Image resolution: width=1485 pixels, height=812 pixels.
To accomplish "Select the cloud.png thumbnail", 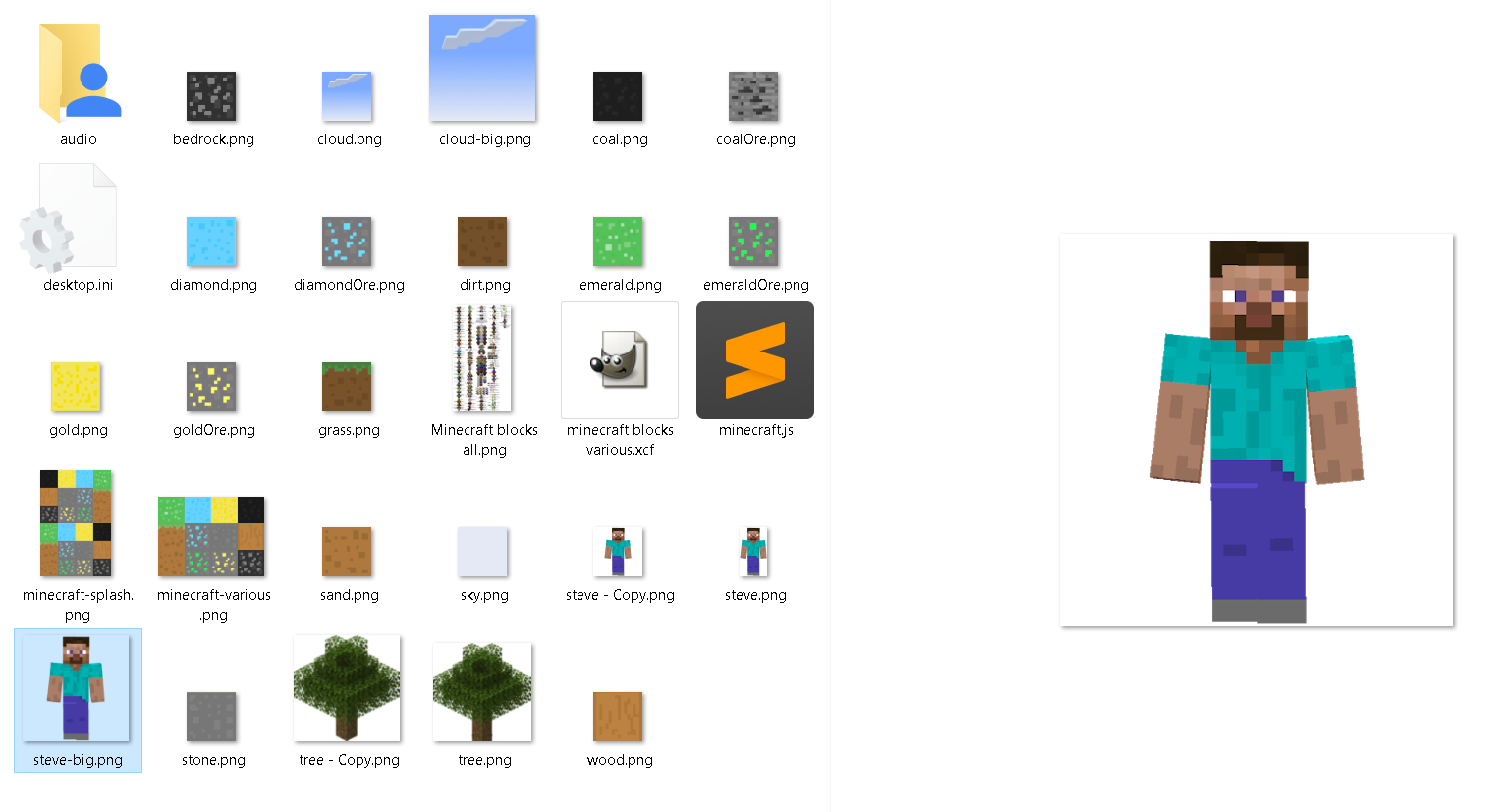I will point(347,96).
